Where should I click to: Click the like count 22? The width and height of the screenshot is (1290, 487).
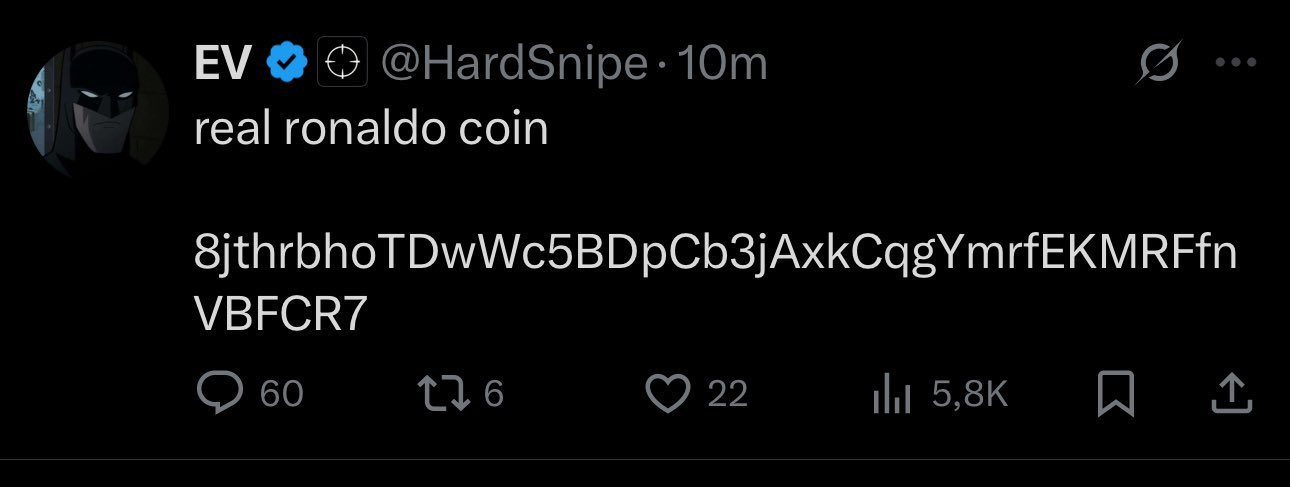[x=728, y=394]
